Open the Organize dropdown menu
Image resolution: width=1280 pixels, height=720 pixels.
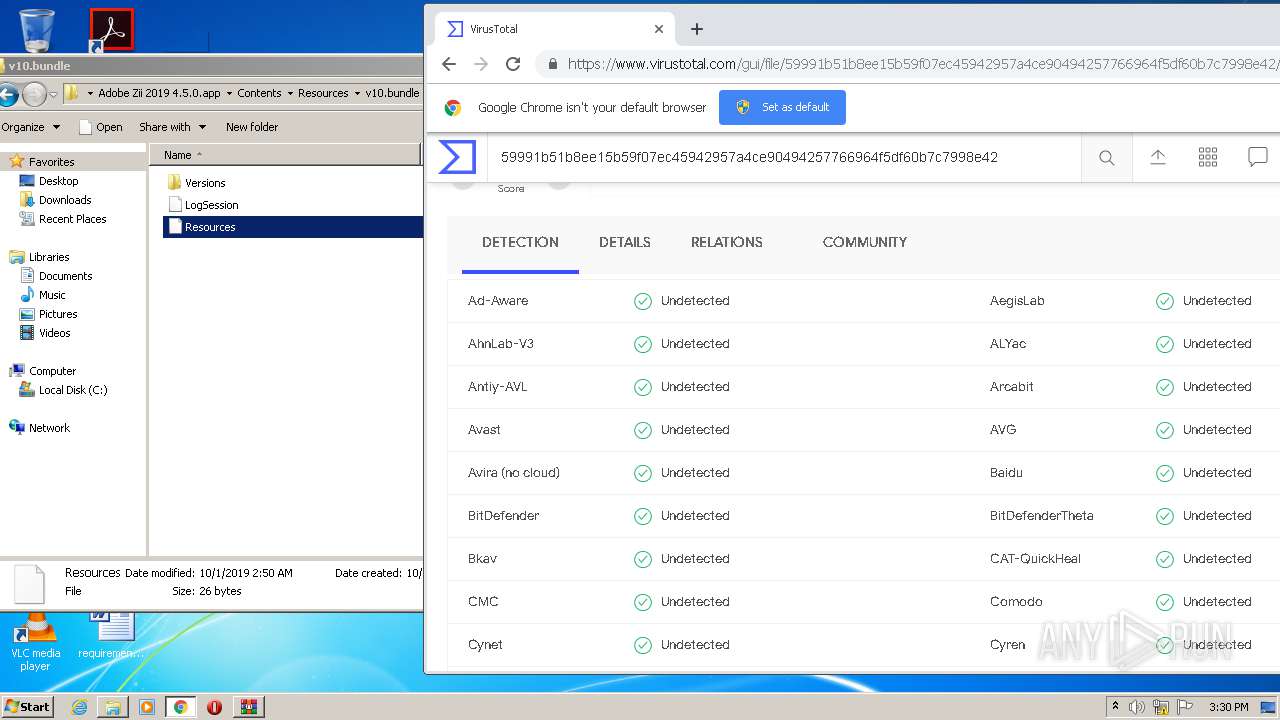(31, 127)
